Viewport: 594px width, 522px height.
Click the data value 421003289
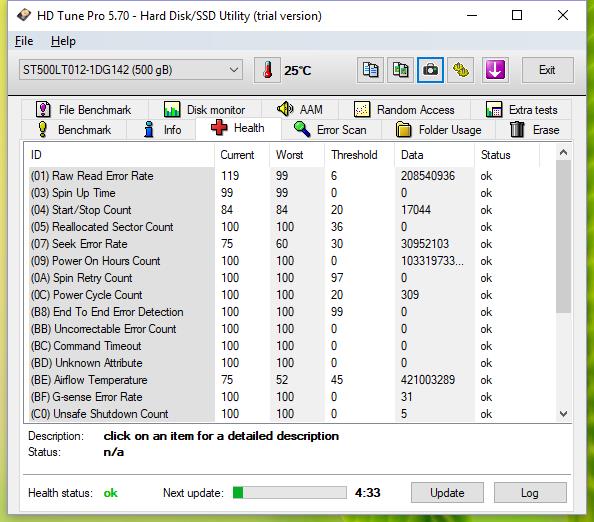click(428, 380)
